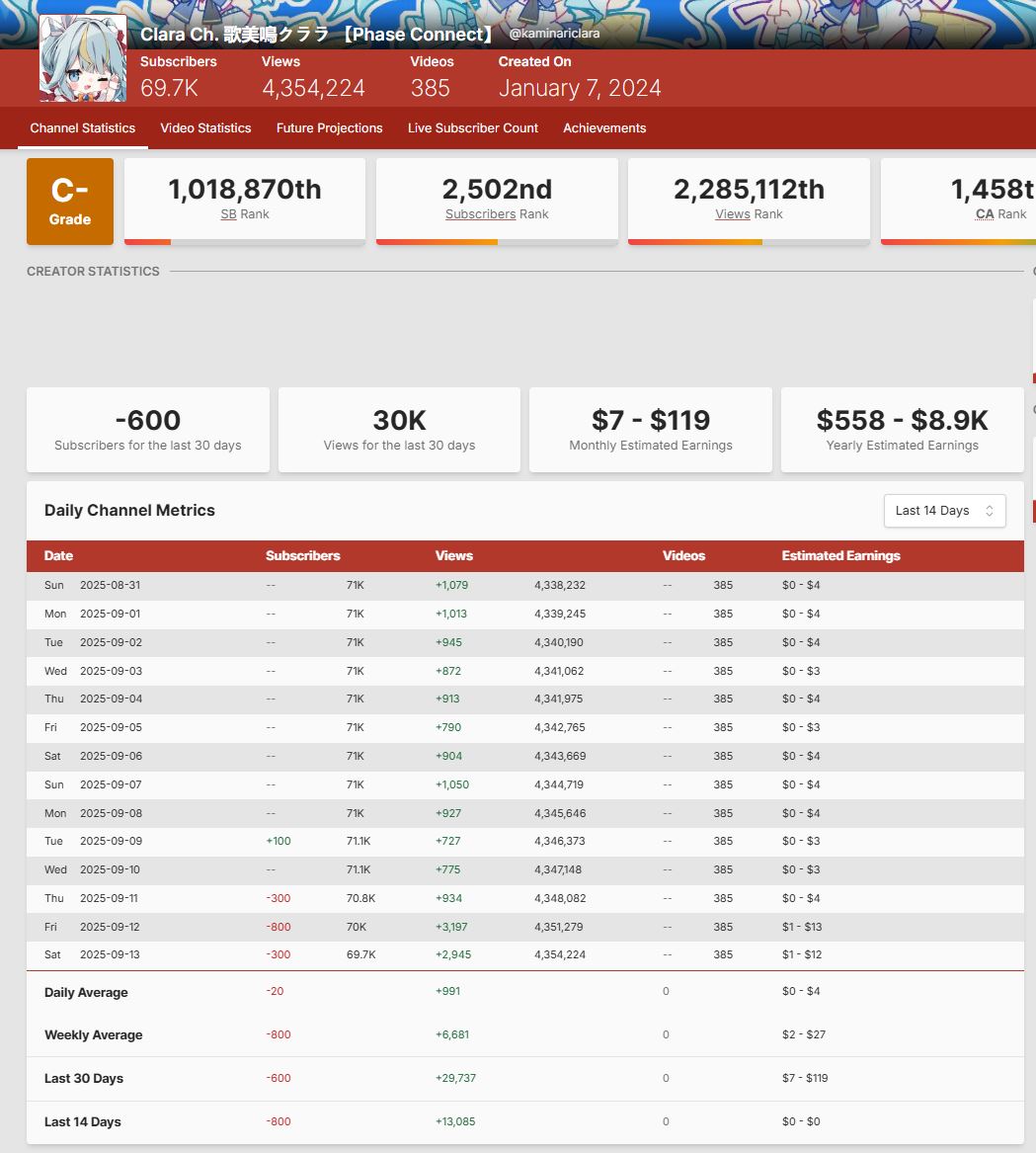Click the 4,347,148 total views cell
This screenshot has height=1153, width=1036.
558,869
